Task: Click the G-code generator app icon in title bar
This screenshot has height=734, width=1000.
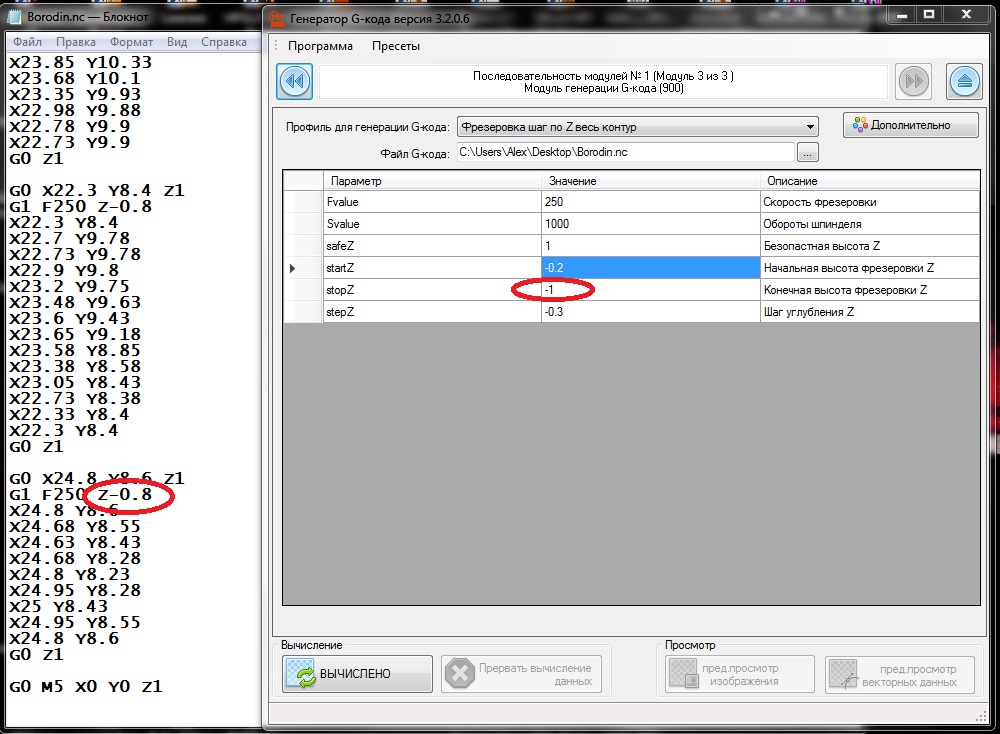Action: pos(276,18)
